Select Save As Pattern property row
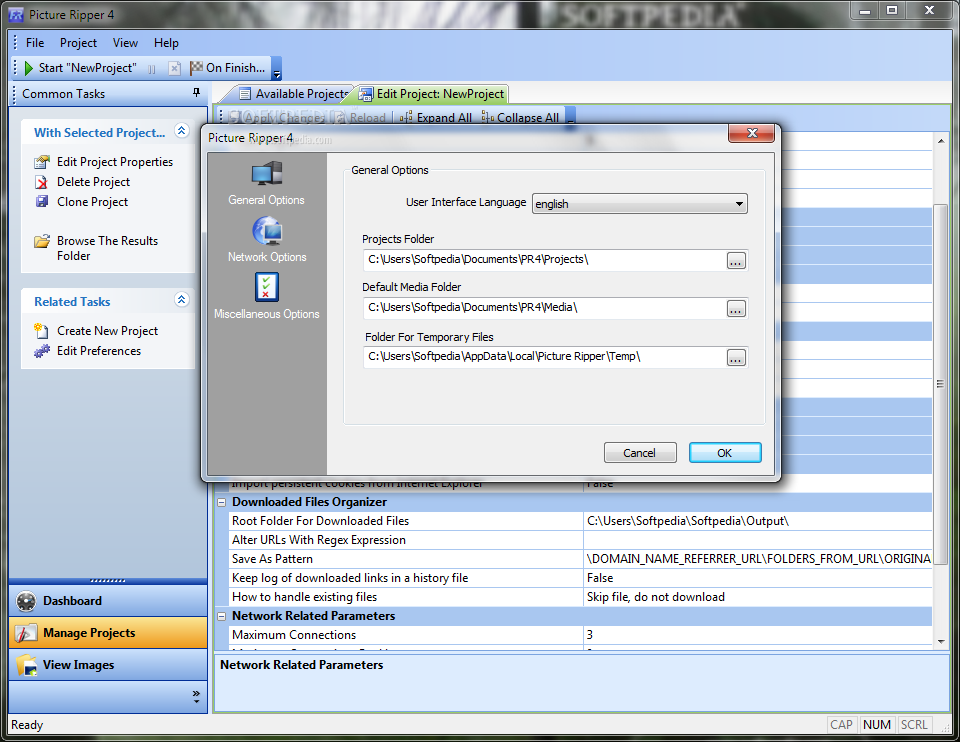Image resolution: width=960 pixels, height=742 pixels. (x=580, y=559)
